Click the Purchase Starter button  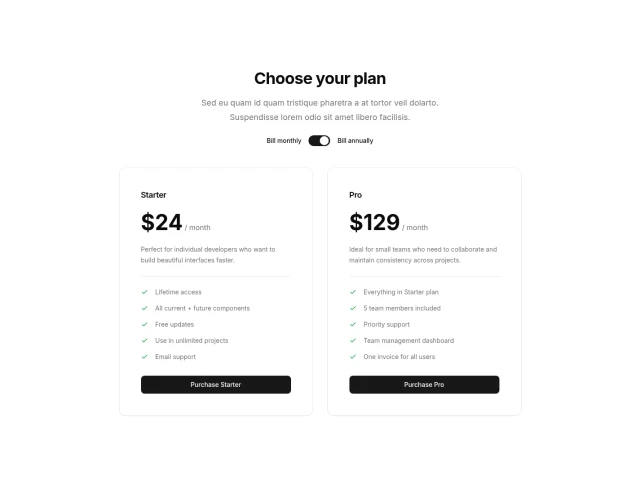(x=216, y=385)
